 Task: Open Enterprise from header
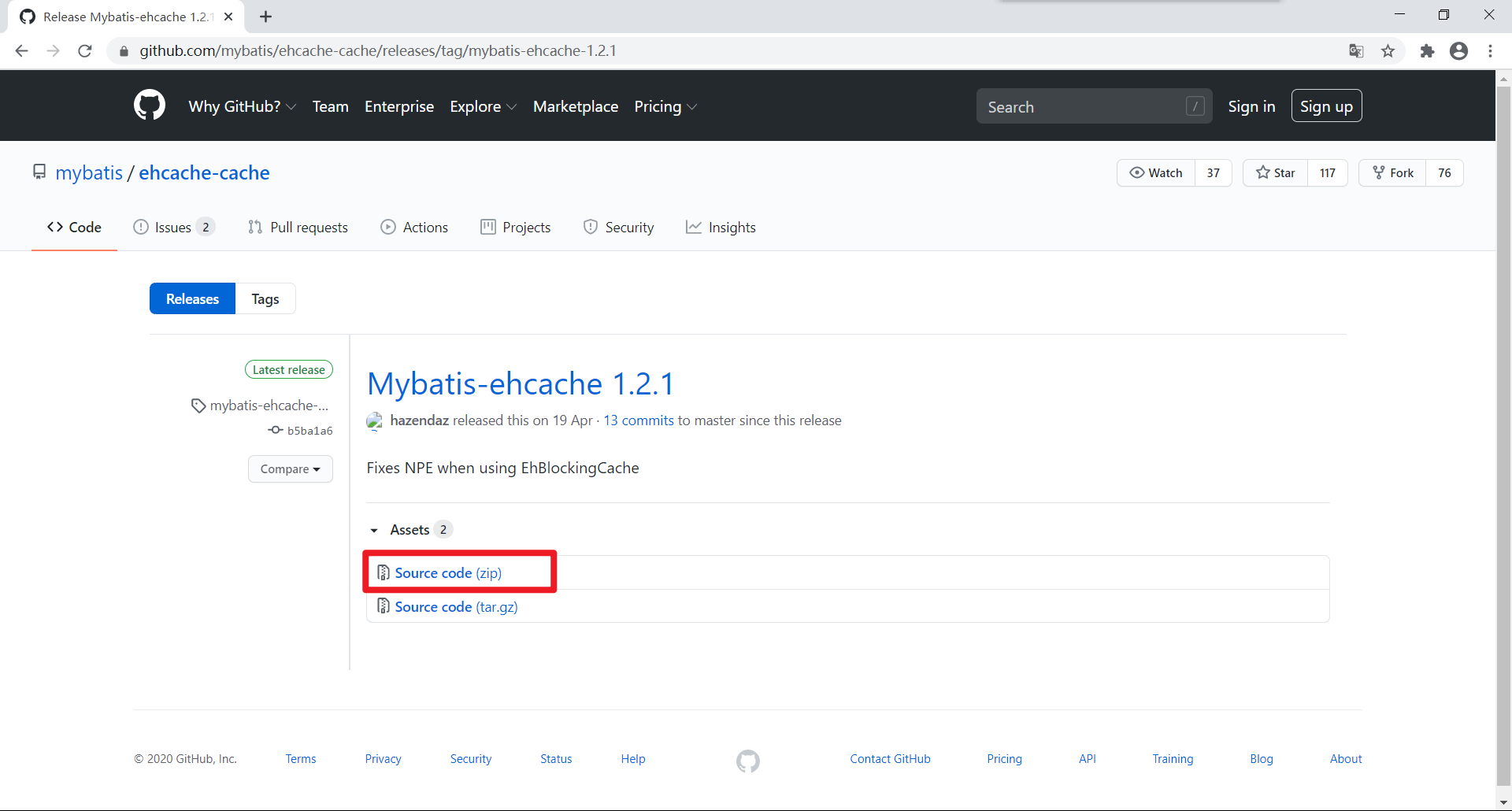[399, 106]
